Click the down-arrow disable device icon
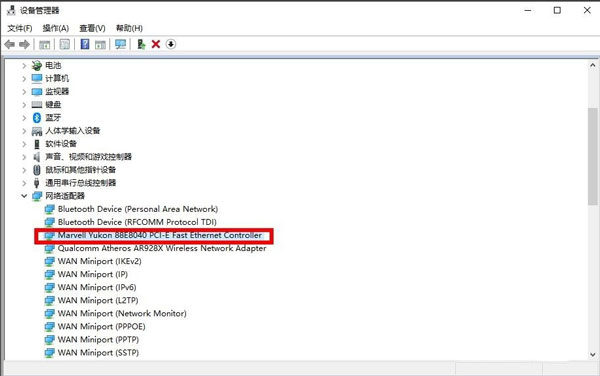 point(171,44)
